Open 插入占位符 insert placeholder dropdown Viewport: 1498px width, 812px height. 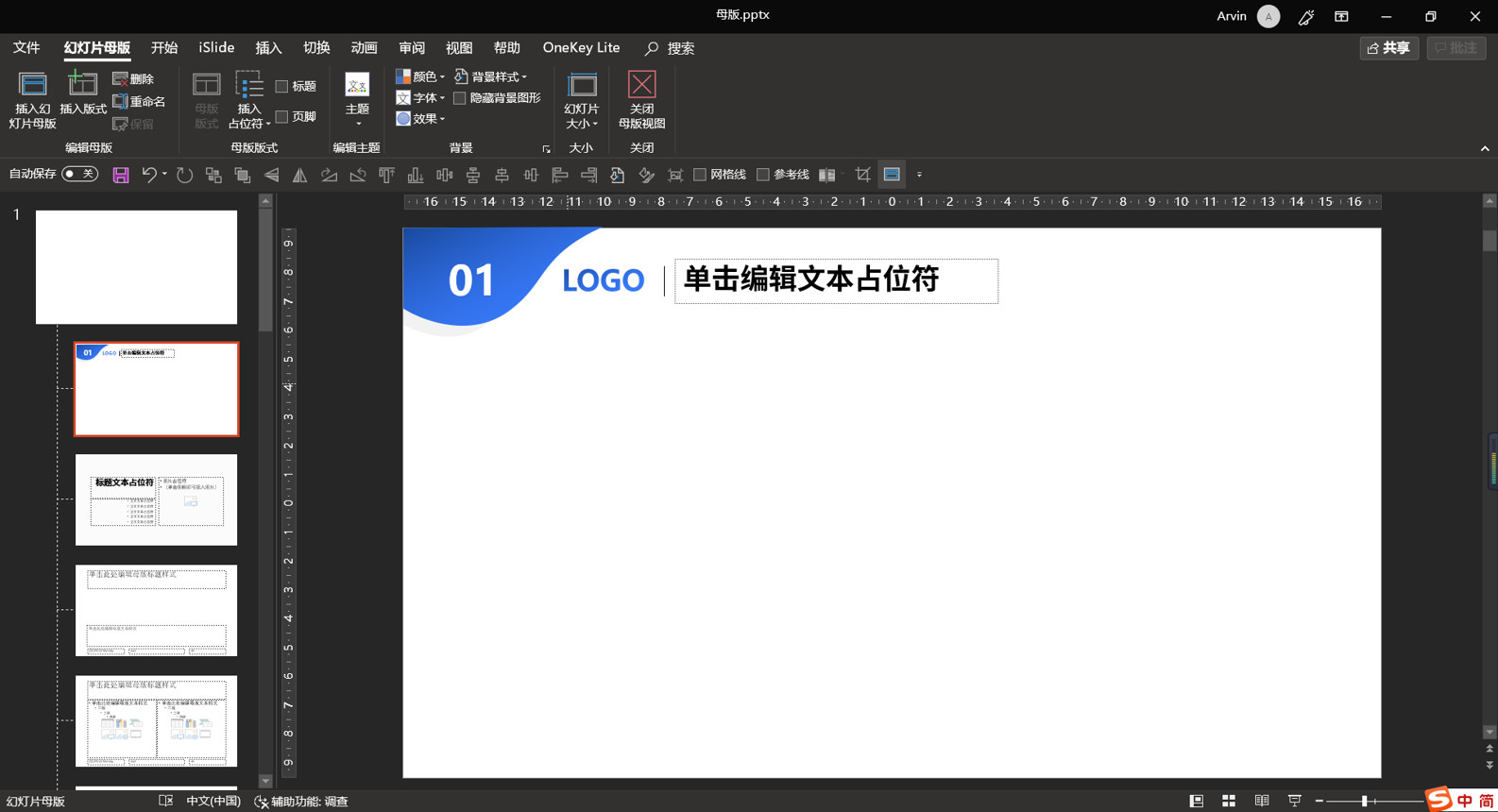249,100
